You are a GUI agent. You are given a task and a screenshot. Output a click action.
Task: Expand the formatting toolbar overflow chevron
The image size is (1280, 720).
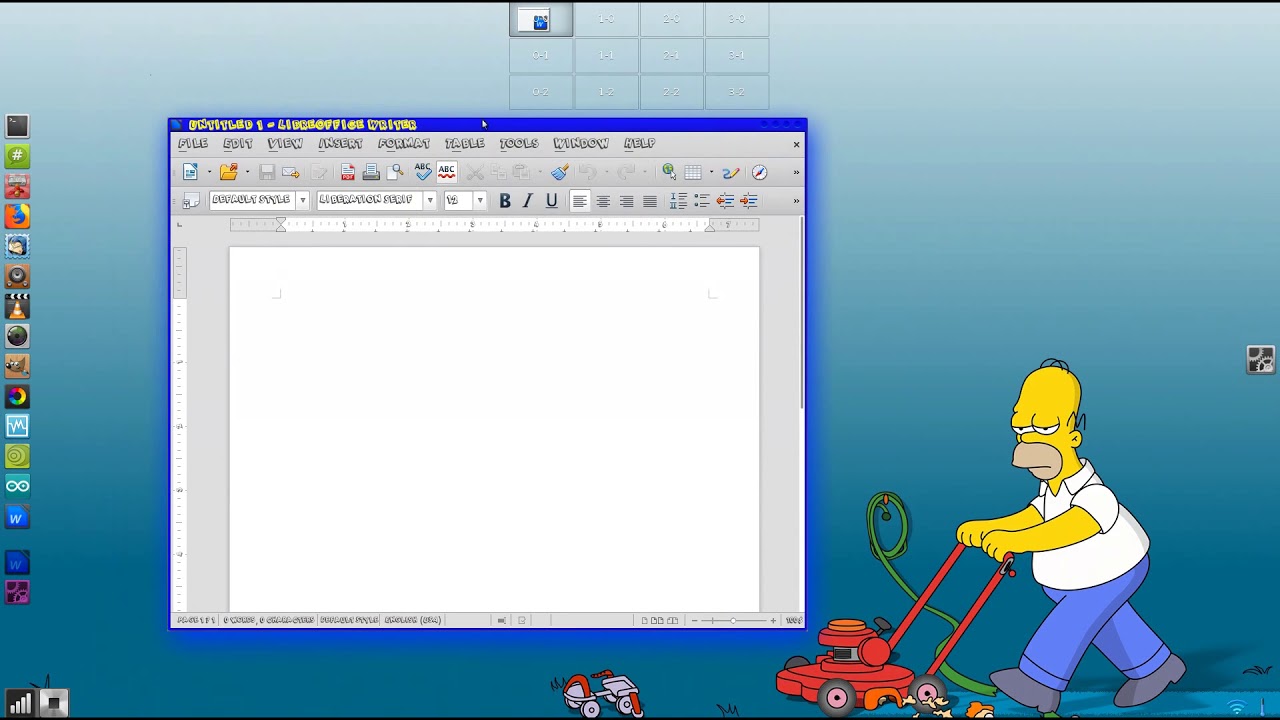[796, 201]
